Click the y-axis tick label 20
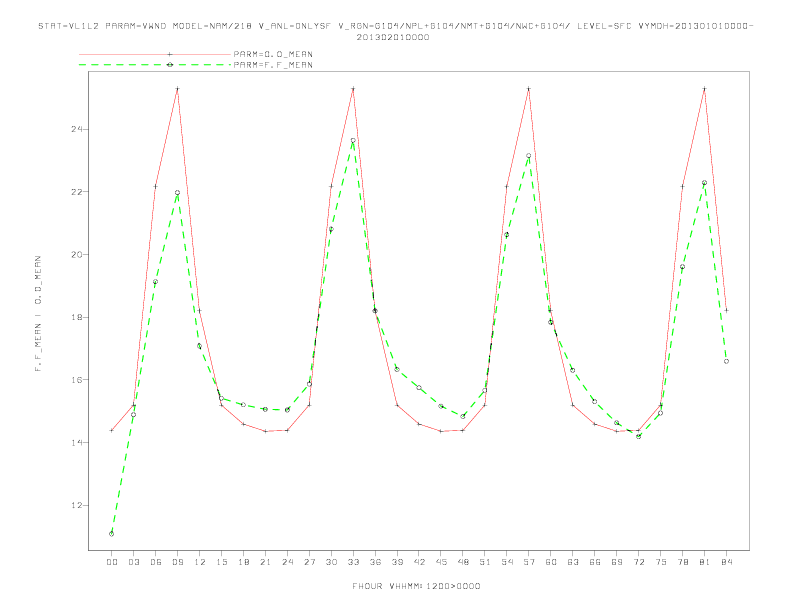Image resolution: width=792 pixels, height=612 pixels. point(77,254)
